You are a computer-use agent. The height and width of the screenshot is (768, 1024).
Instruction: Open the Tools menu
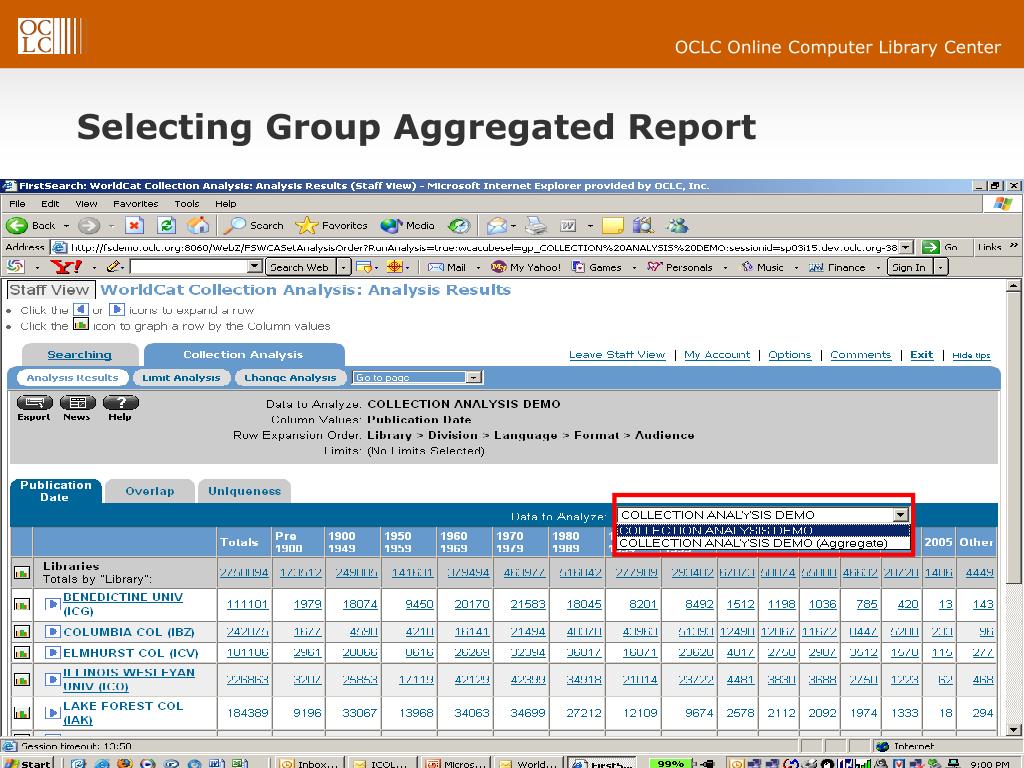(187, 204)
